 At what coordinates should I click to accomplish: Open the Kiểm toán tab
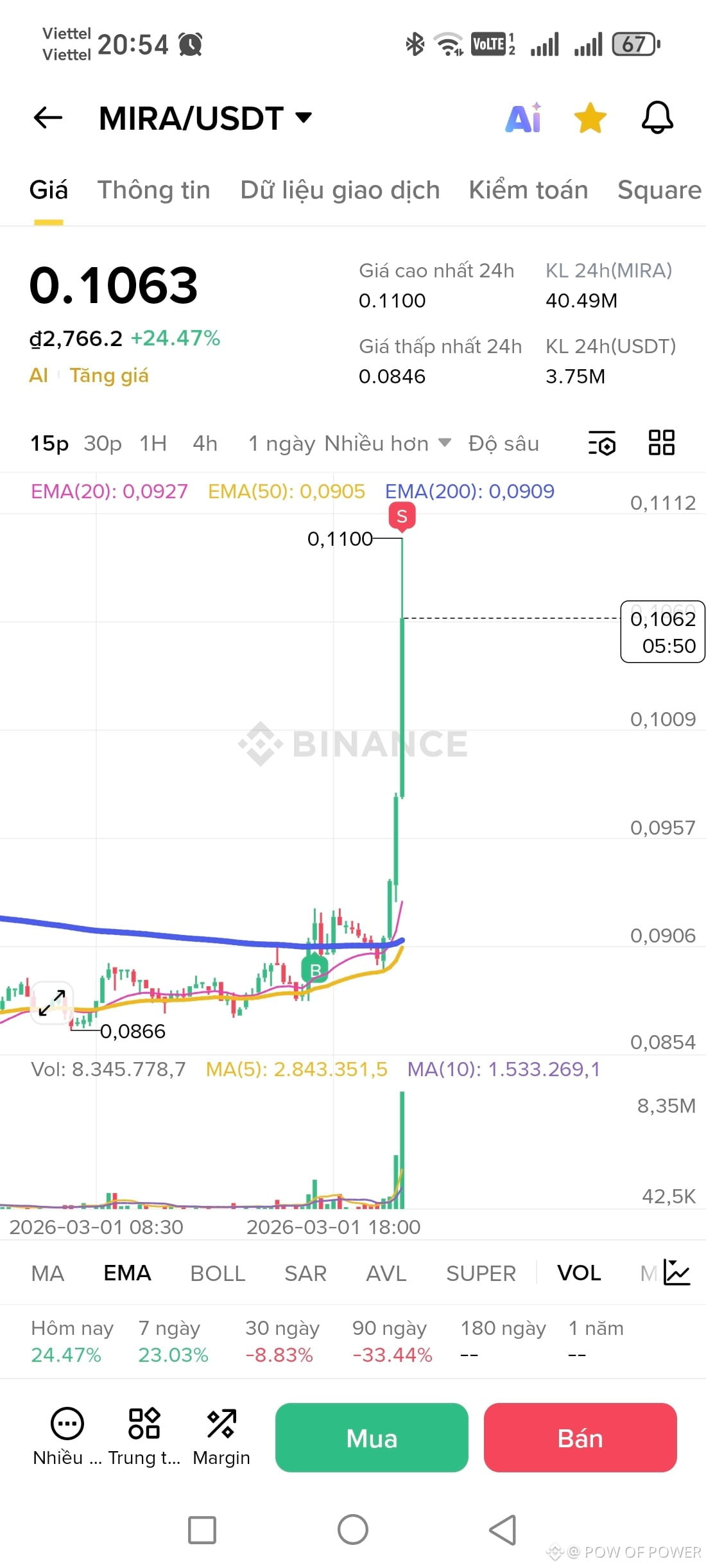[528, 190]
